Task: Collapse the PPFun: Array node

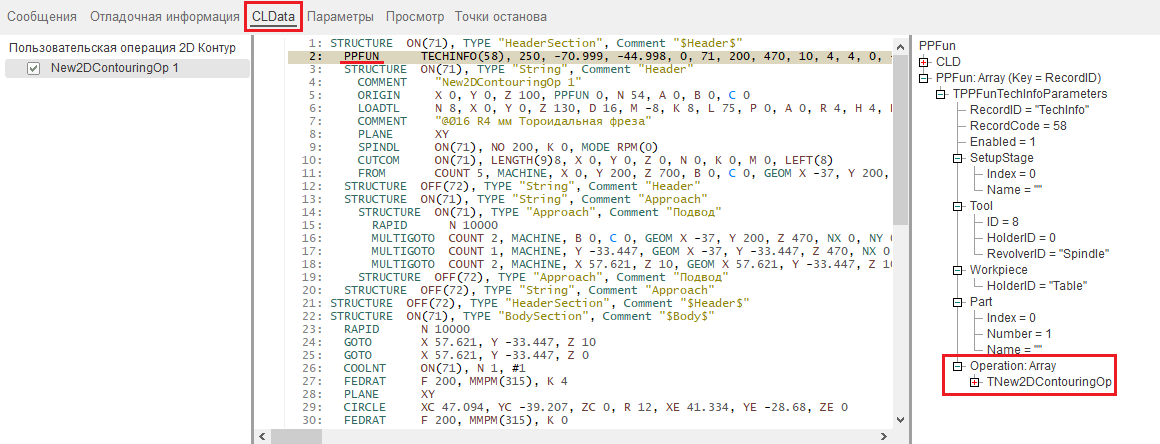Action: click(925, 78)
